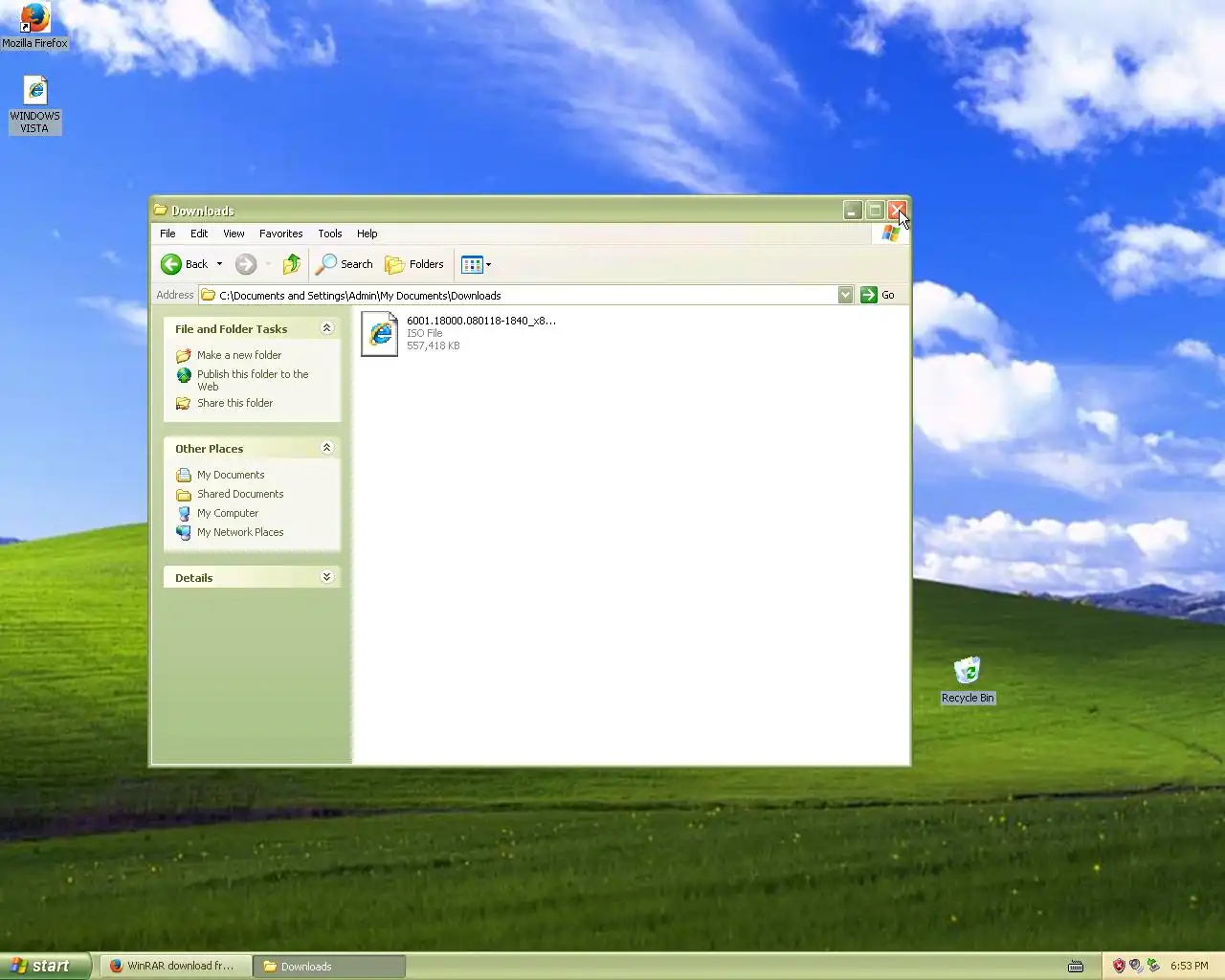1225x980 pixels.
Task: Click the Downloads title bar folder icon
Action: 161,211
